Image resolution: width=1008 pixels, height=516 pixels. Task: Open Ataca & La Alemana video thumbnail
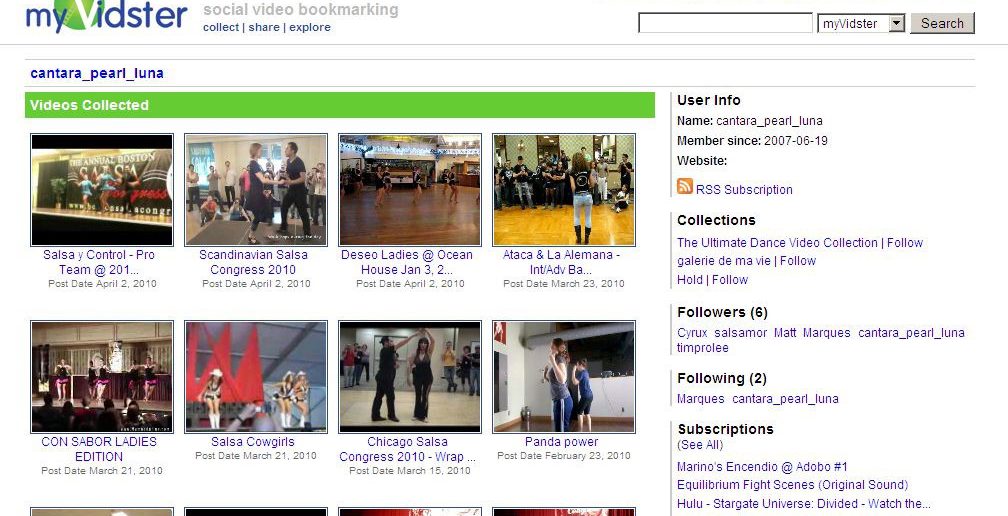(564, 190)
